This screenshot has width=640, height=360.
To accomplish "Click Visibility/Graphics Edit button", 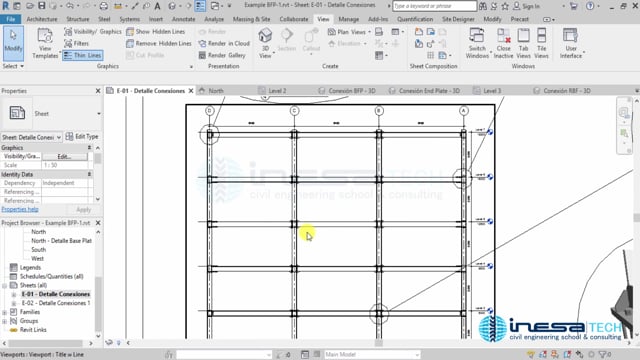I will pos(64,156).
